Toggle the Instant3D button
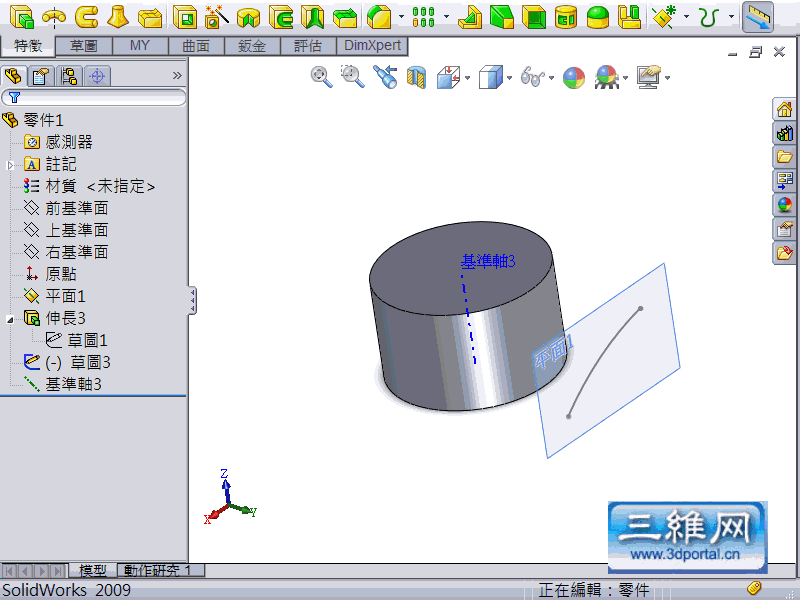 pos(757,17)
